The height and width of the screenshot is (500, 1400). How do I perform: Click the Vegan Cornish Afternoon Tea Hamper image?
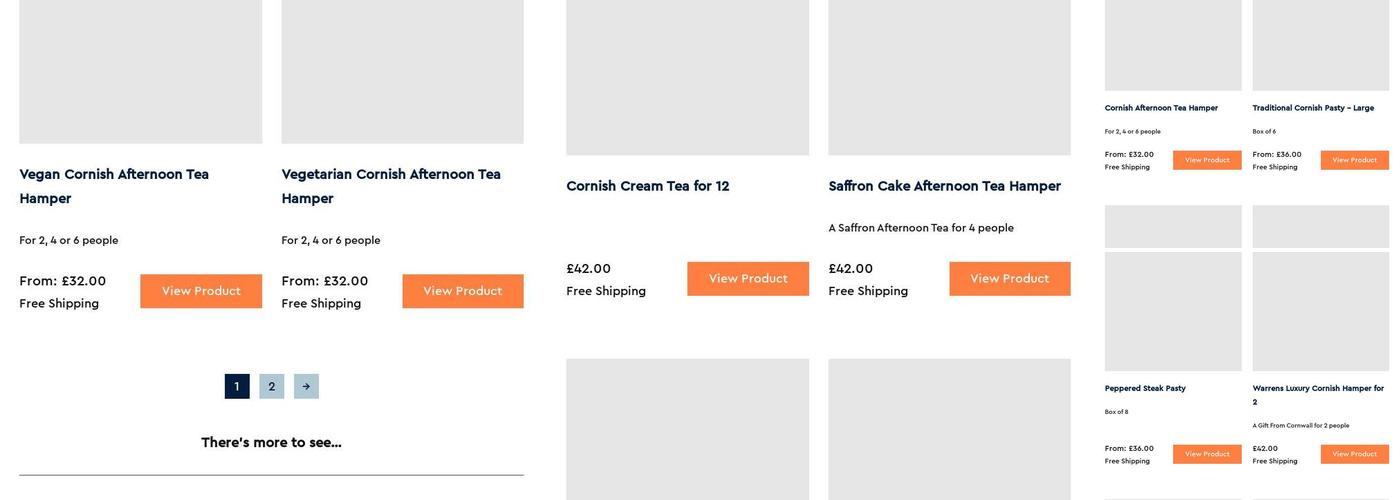point(141,70)
